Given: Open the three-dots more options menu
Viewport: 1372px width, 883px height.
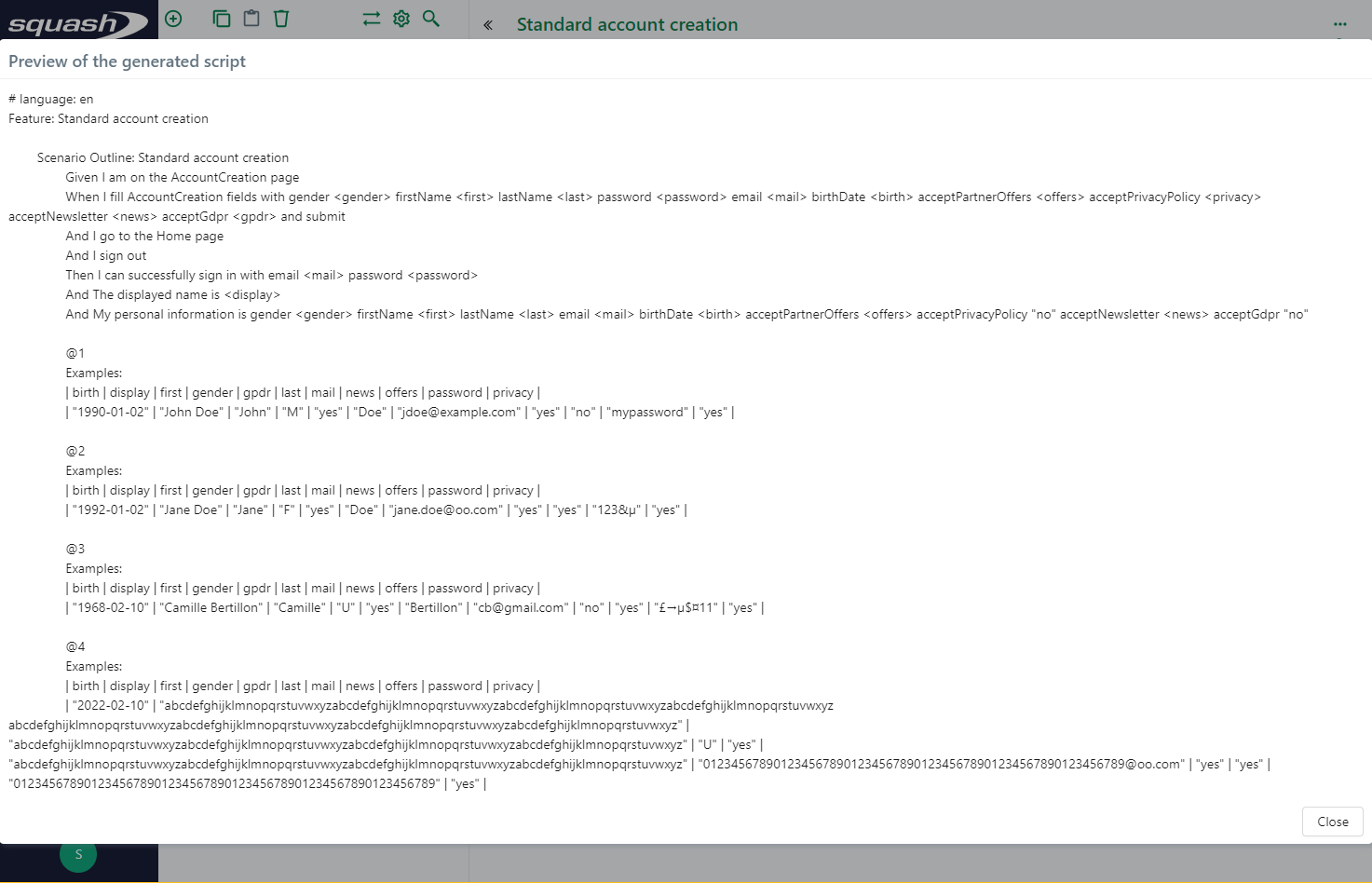Looking at the screenshot, I should (x=1340, y=24).
